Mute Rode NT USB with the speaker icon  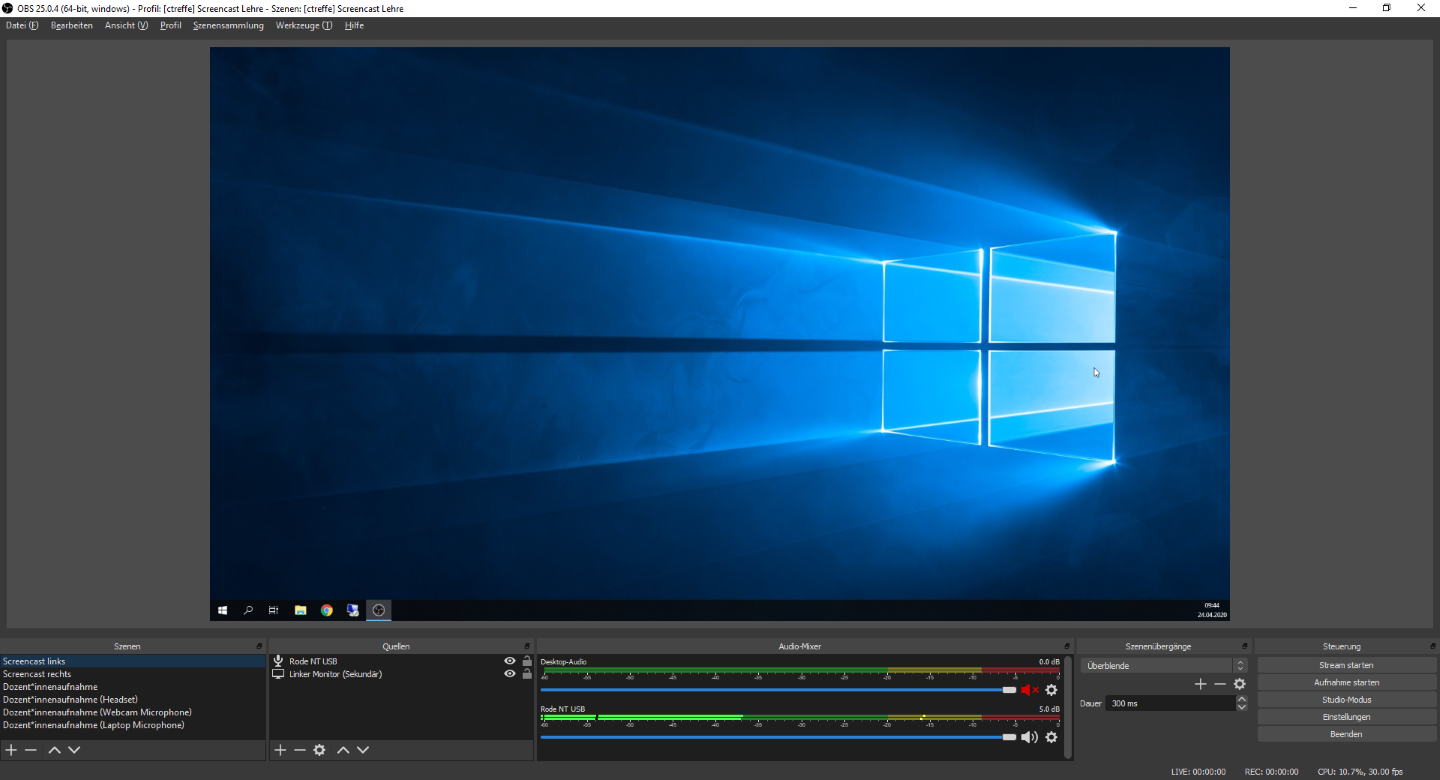(x=1030, y=737)
